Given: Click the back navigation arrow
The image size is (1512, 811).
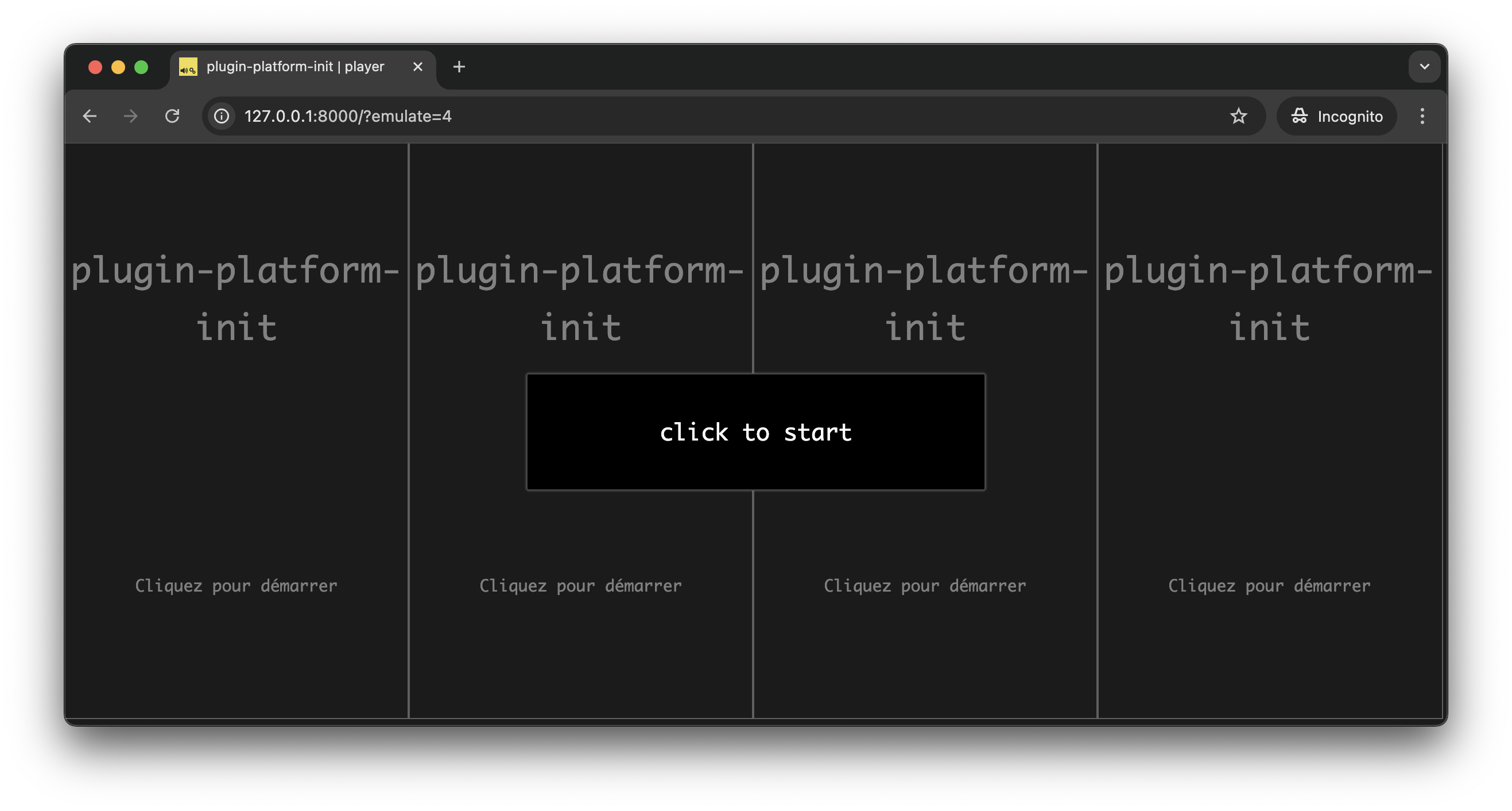Looking at the screenshot, I should pyautogui.click(x=89, y=115).
